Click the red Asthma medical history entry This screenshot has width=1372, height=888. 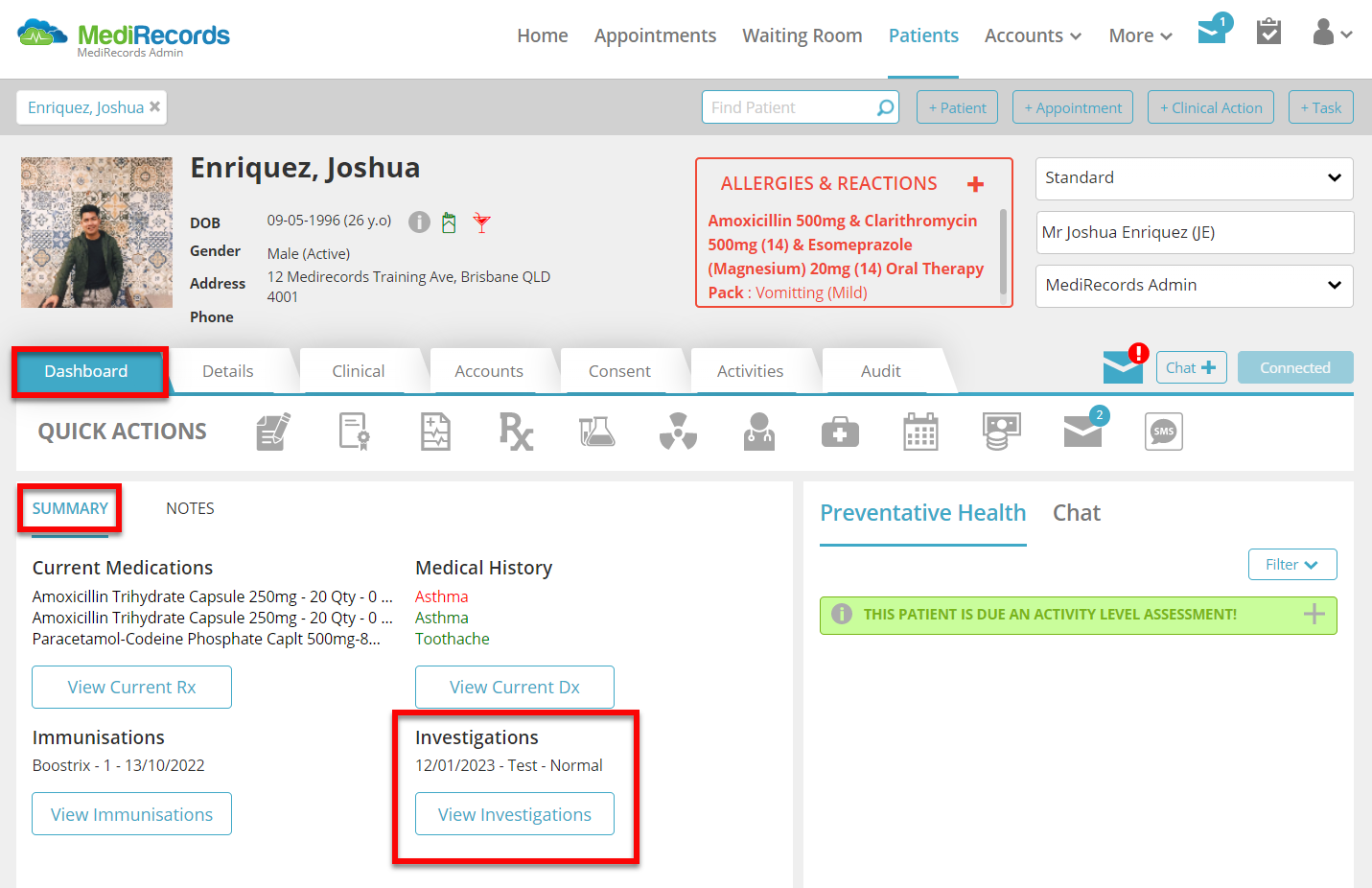(x=442, y=596)
